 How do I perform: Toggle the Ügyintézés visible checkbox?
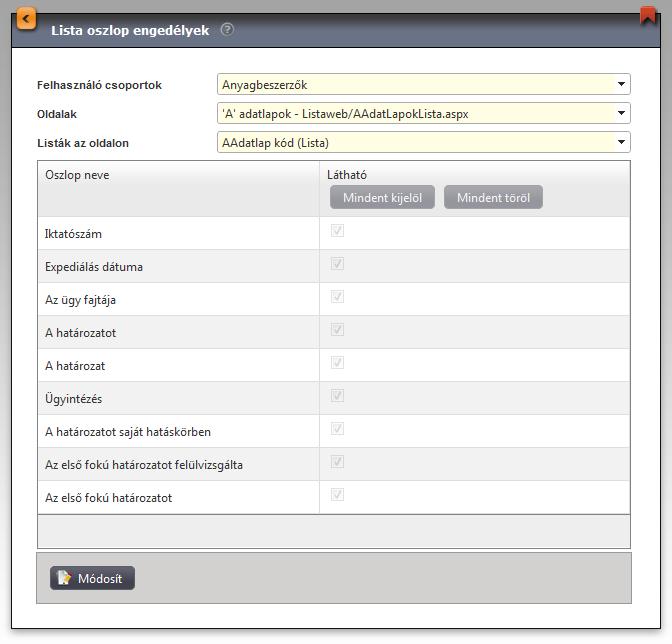tap(337, 395)
